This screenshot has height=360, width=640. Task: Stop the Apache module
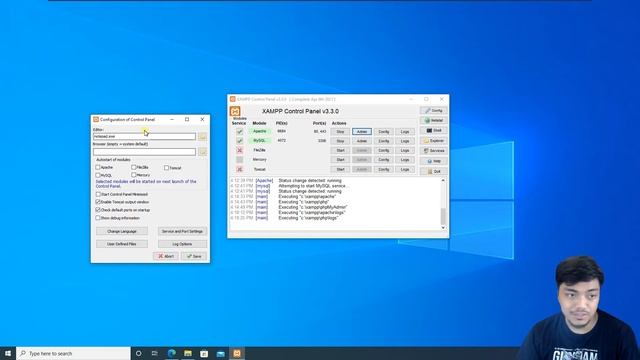coord(340,132)
